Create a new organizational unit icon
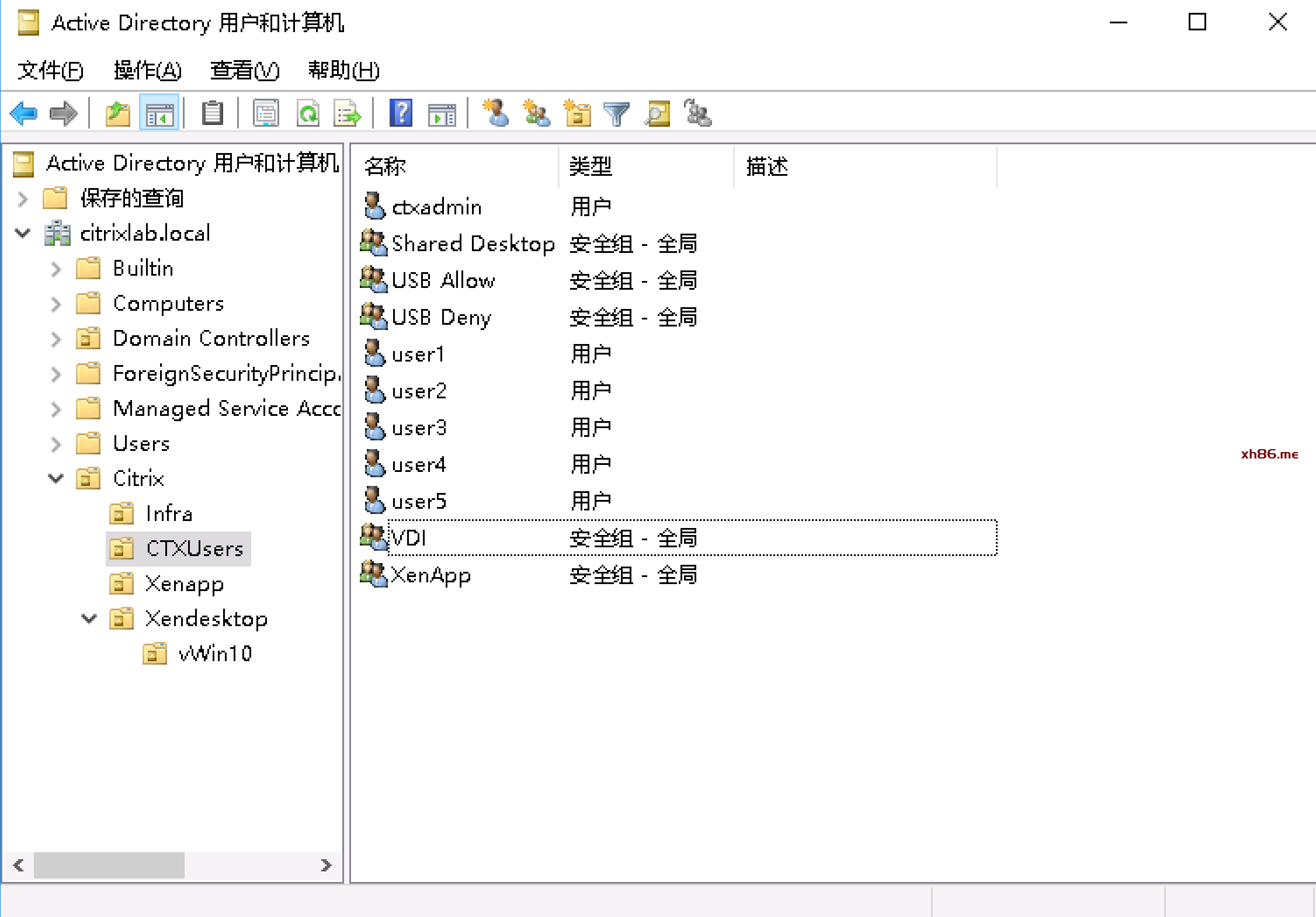1316x917 pixels. (577, 113)
